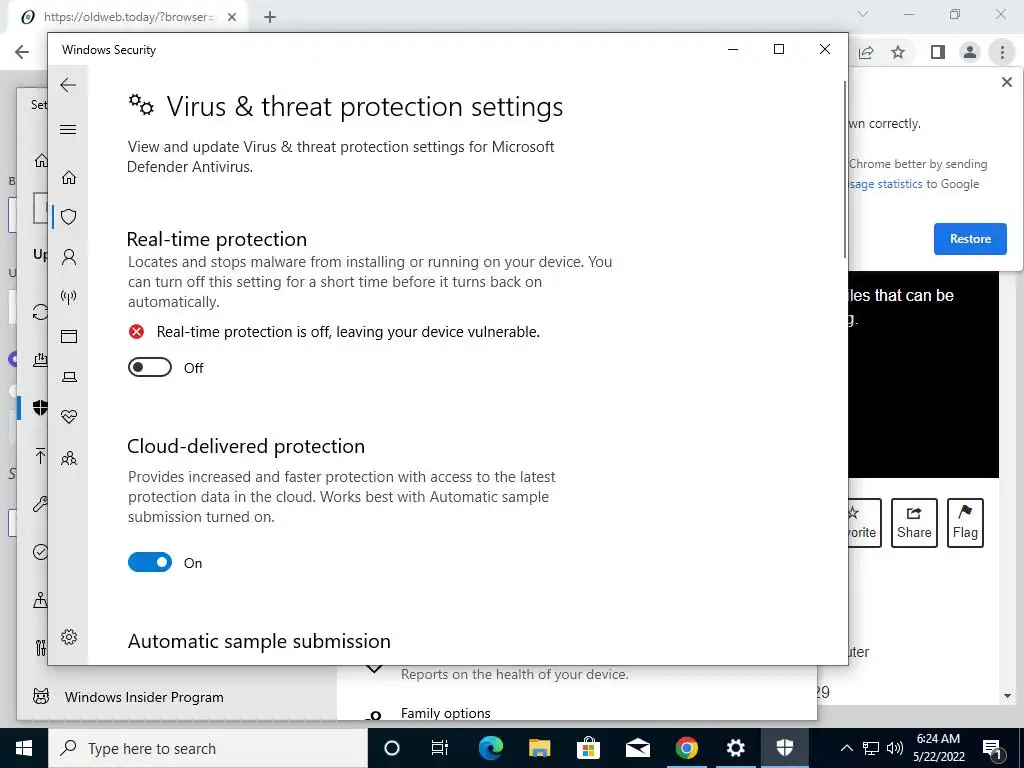Show hidden system tray icons
This screenshot has height=768, width=1024.
point(846,748)
